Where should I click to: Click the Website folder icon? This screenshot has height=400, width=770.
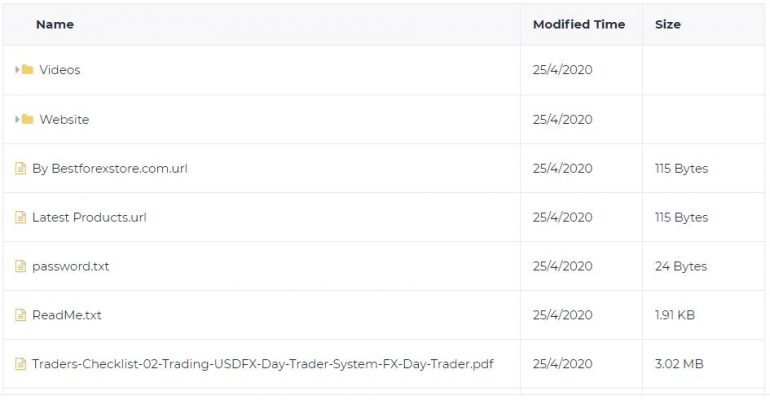(28, 119)
